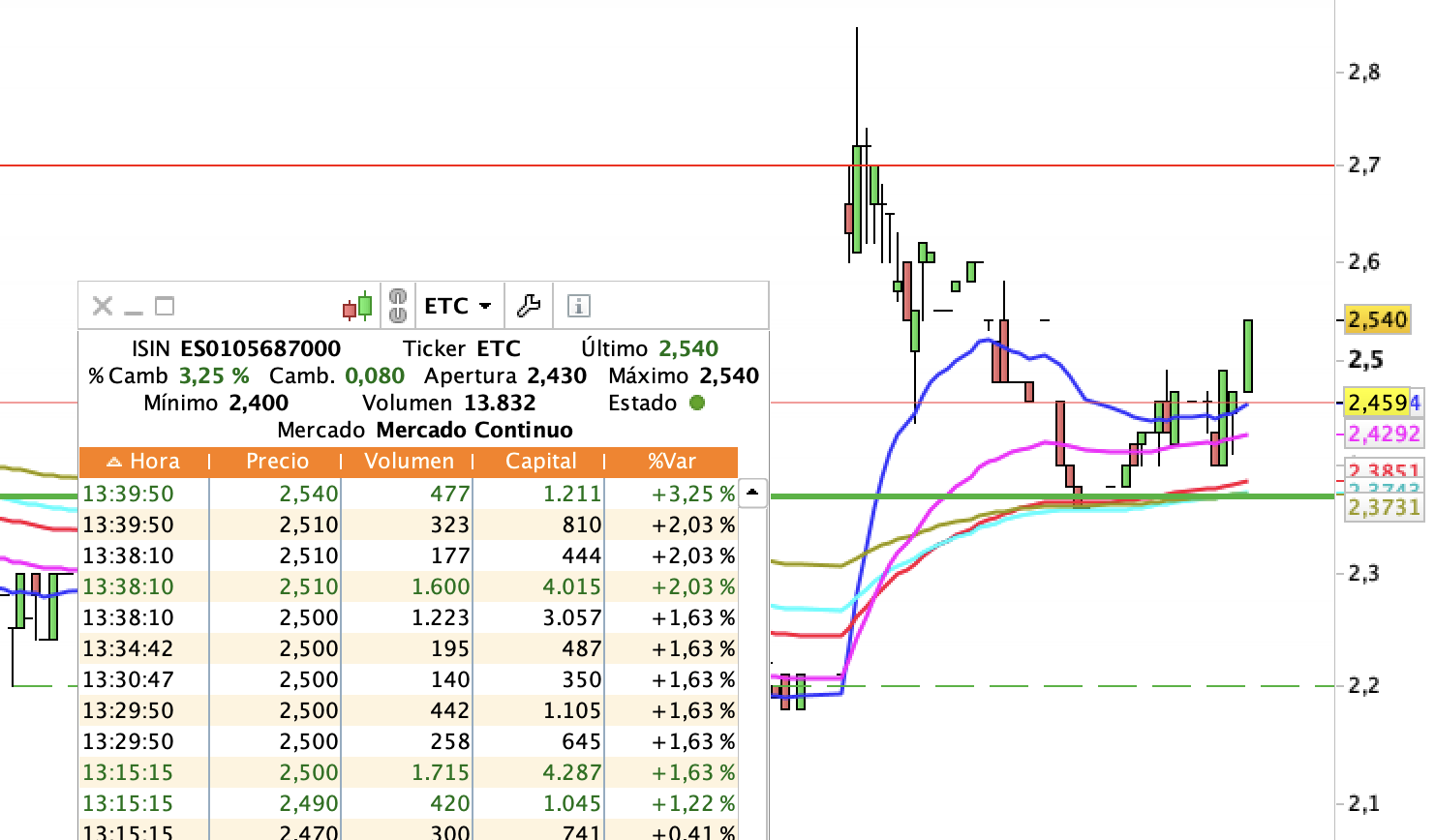
Task: Close the ETC trades panel
Action: pyautogui.click(x=102, y=306)
